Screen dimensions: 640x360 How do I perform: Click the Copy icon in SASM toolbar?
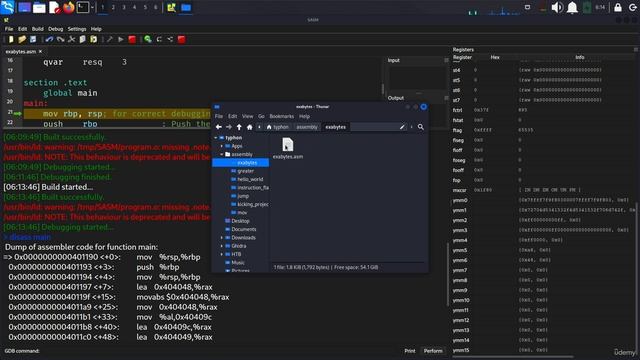[x=82, y=39]
